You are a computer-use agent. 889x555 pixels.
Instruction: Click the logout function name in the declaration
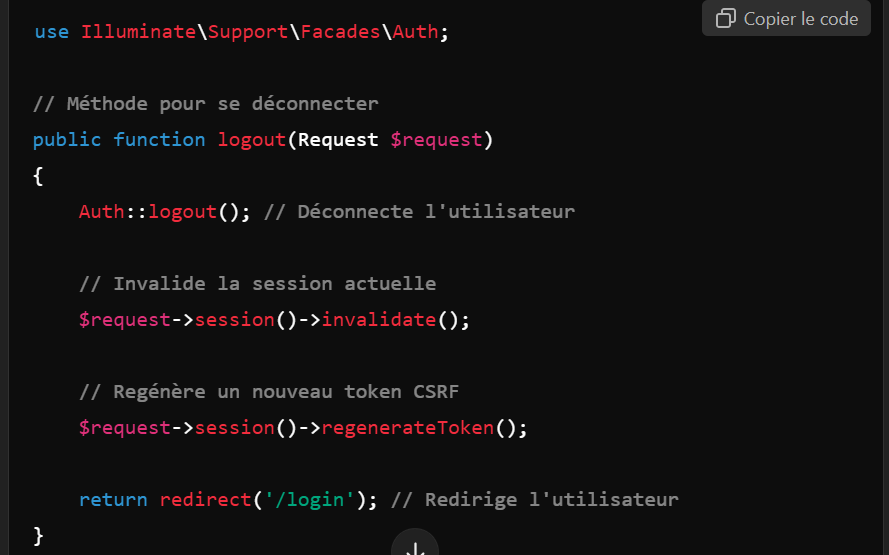coord(252,139)
